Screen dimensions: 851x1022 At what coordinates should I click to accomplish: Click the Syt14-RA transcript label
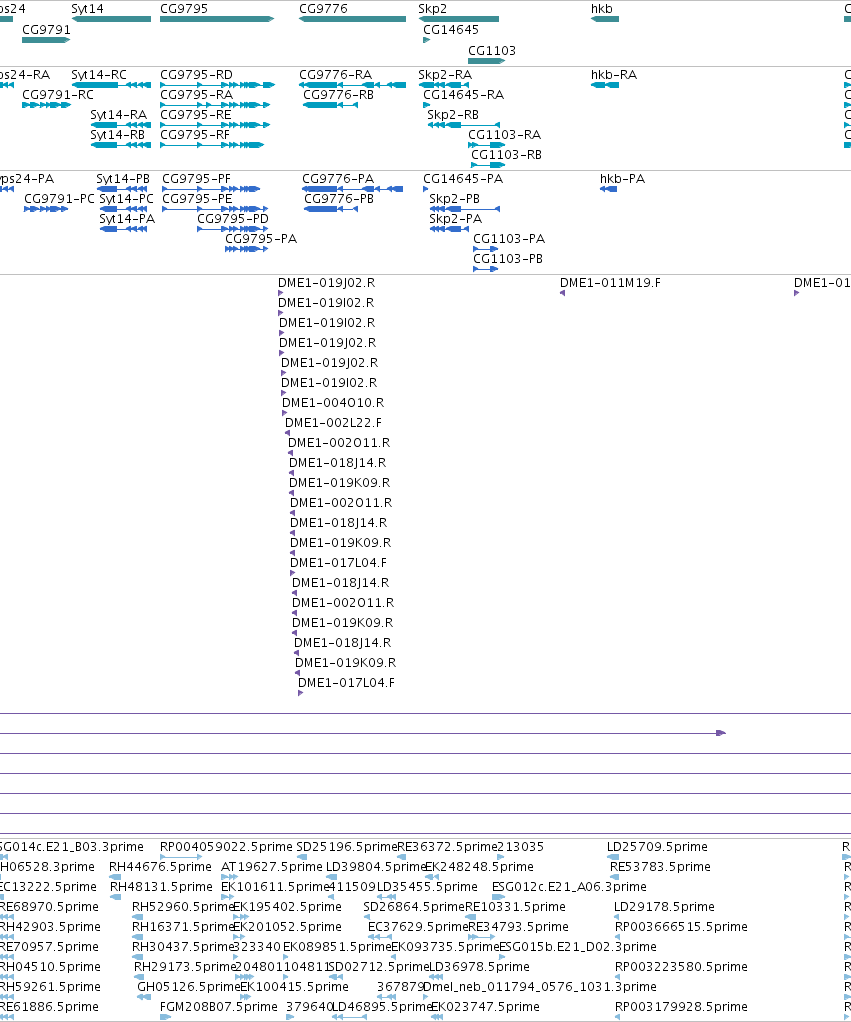coord(119,114)
